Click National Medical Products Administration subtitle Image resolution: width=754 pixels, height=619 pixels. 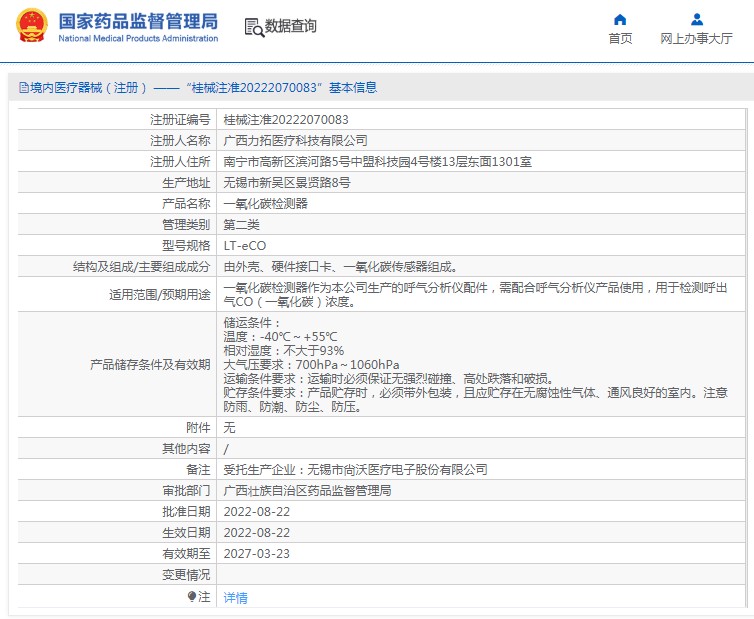(138, 38)
